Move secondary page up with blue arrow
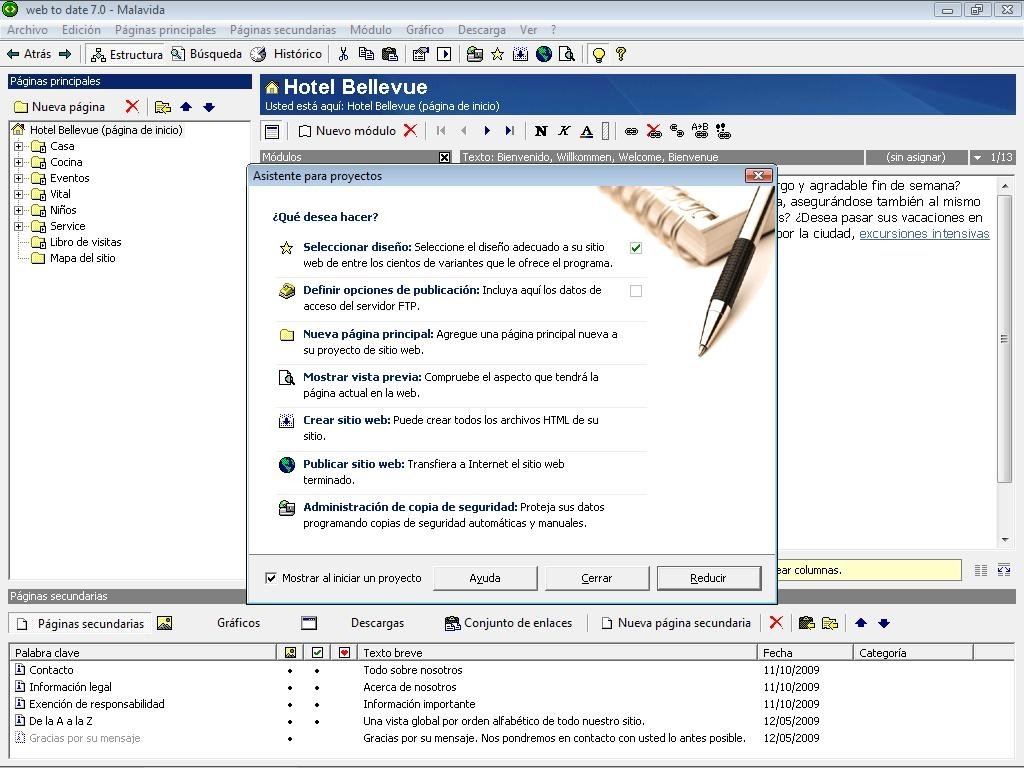This screenshot has width=1024, height=768. tap(861, 623)
